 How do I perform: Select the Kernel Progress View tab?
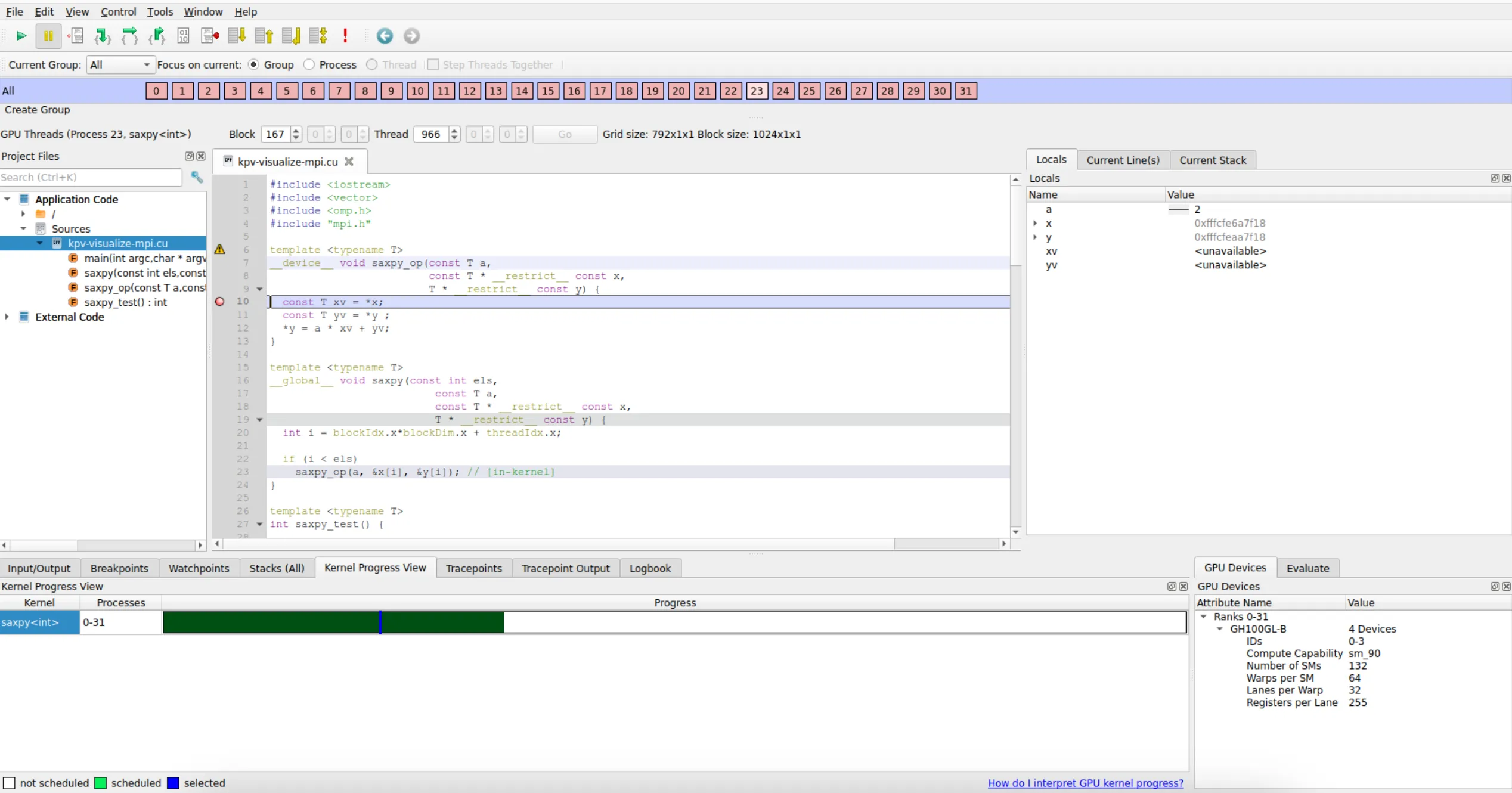point(375,568)
